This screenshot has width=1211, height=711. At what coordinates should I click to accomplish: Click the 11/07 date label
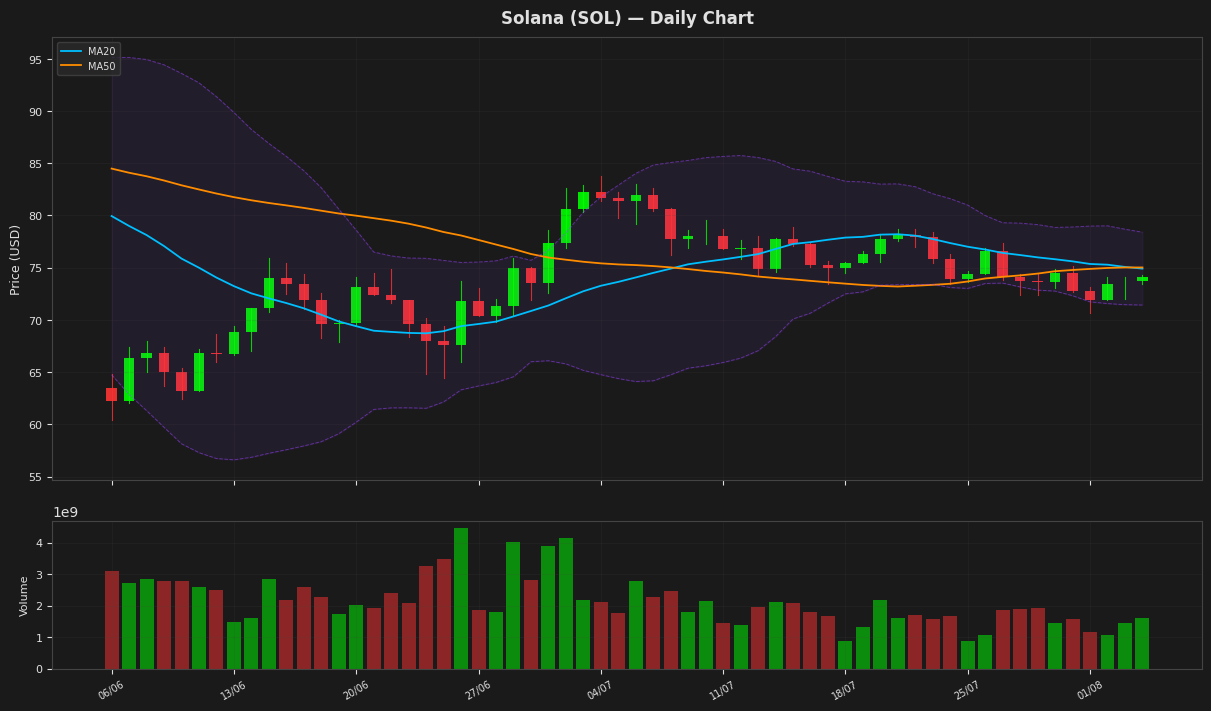(x=722, y=690)
